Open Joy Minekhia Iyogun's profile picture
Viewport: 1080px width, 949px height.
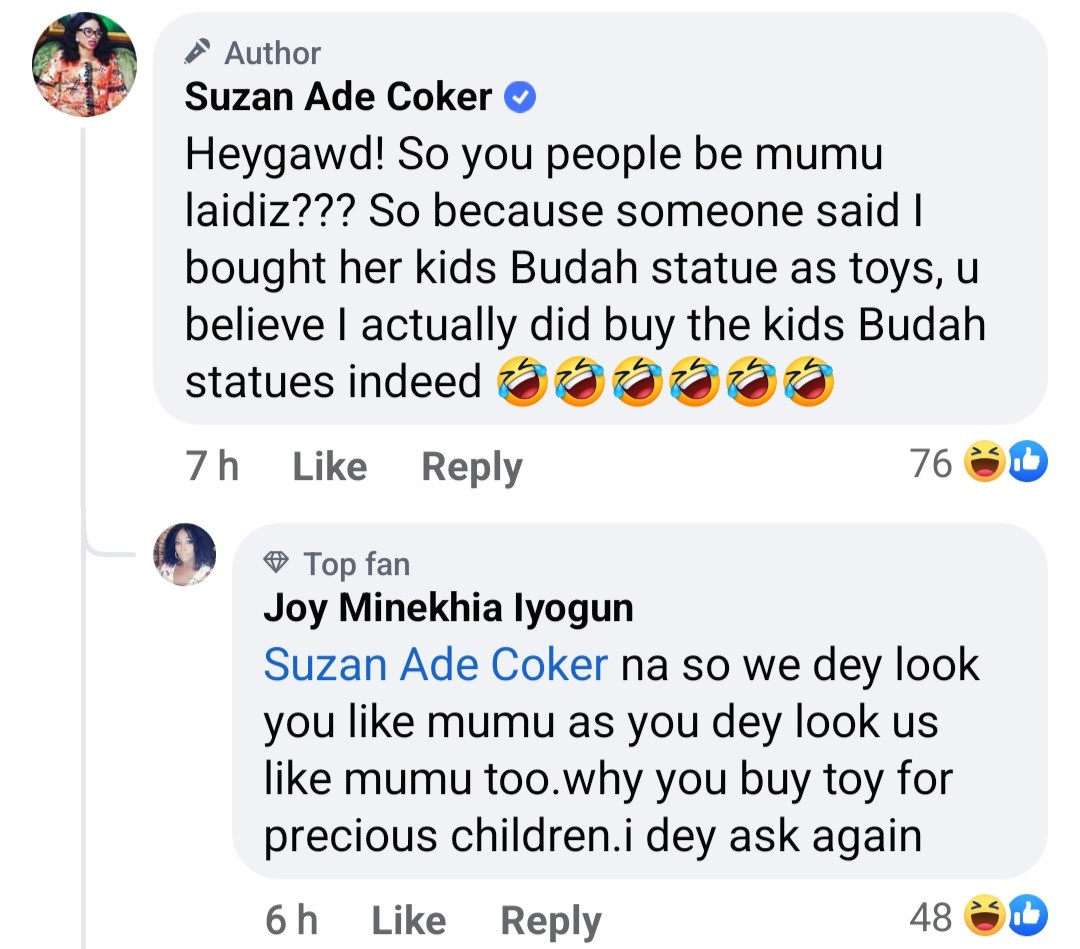tap(184, 554)
